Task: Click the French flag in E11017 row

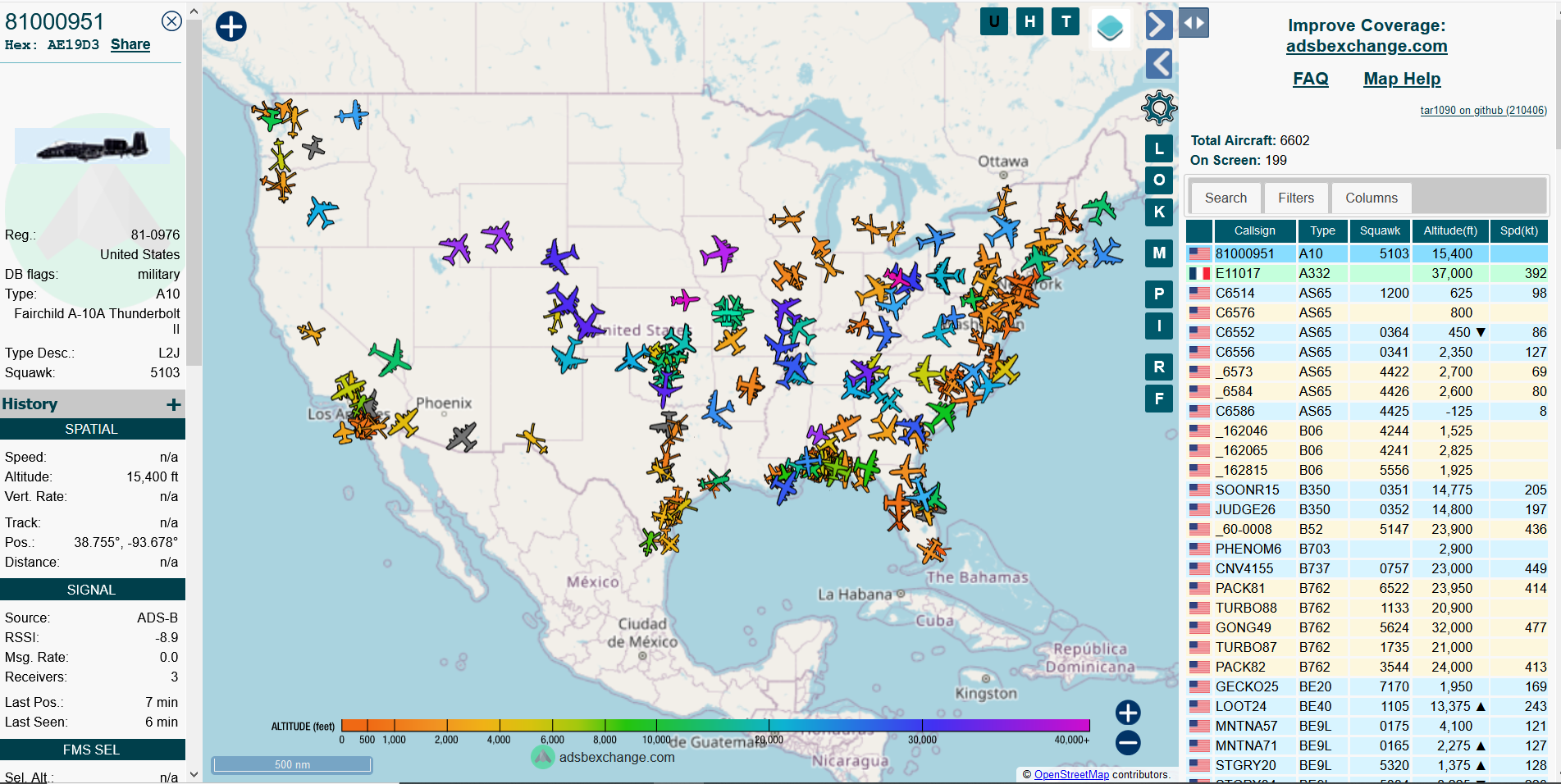Action: pos(1199,273)
